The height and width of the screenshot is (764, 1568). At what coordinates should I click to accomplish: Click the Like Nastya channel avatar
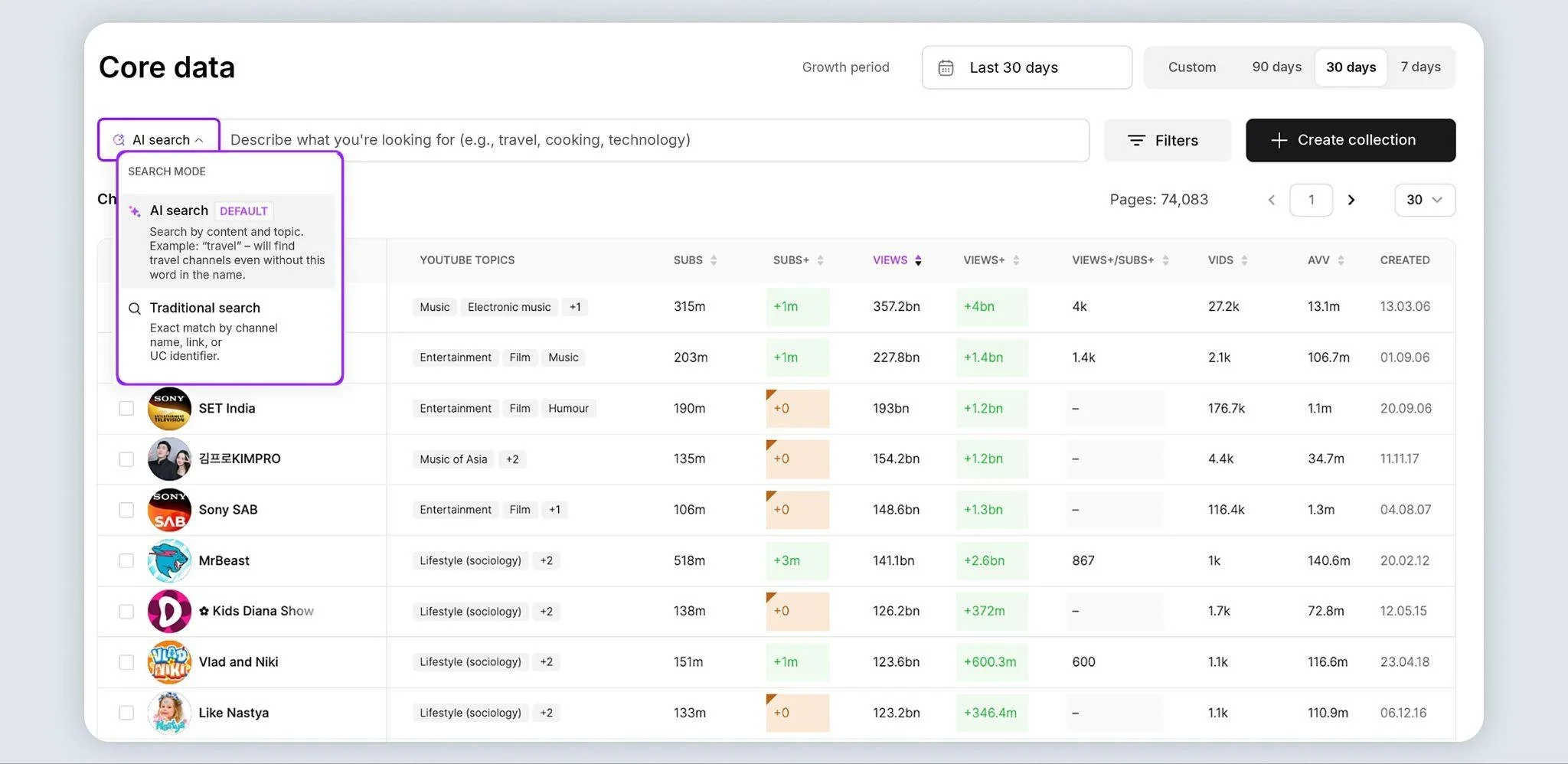(x=169, y=713)
